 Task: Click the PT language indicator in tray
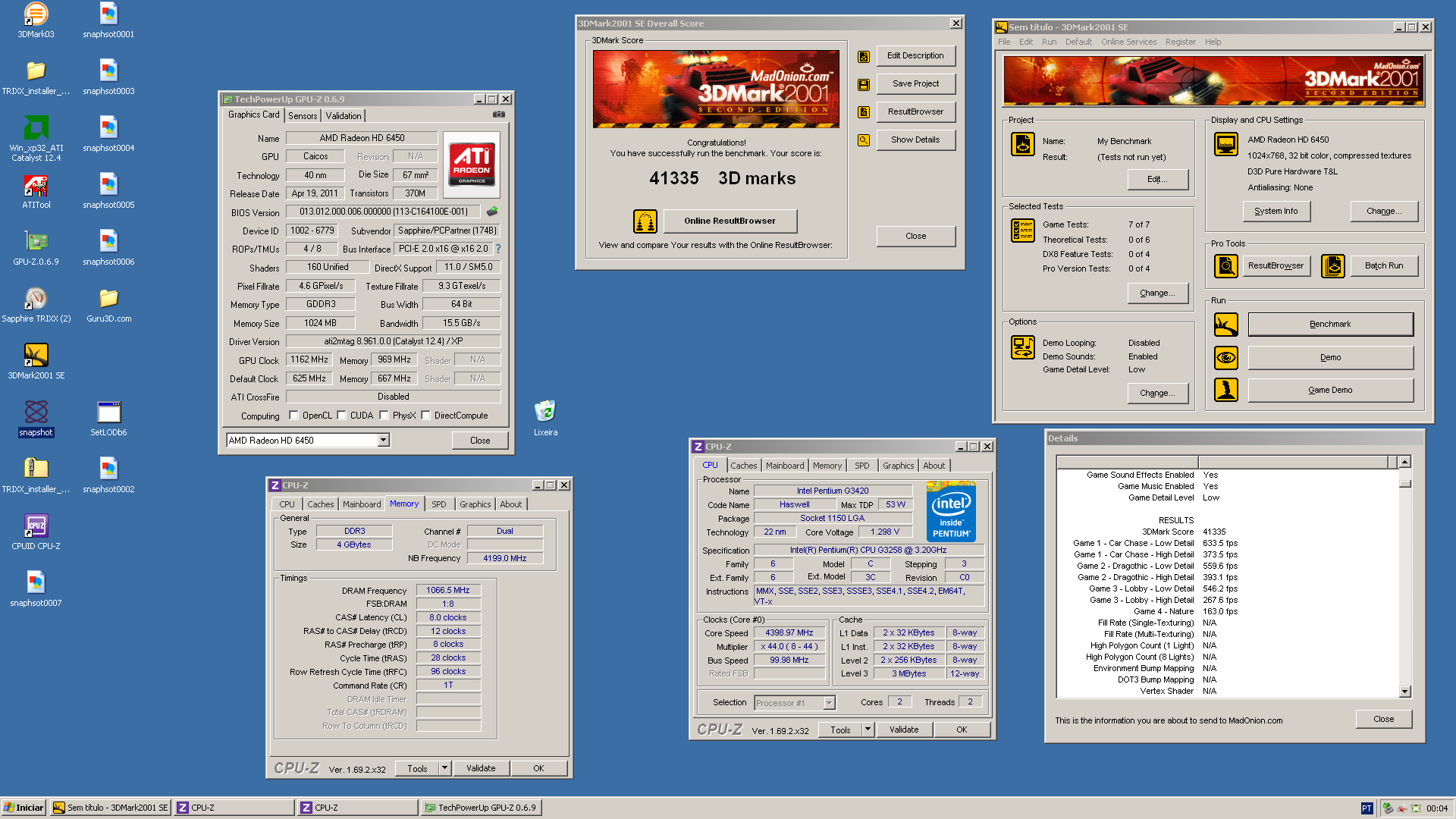[x=1367, y=808]
